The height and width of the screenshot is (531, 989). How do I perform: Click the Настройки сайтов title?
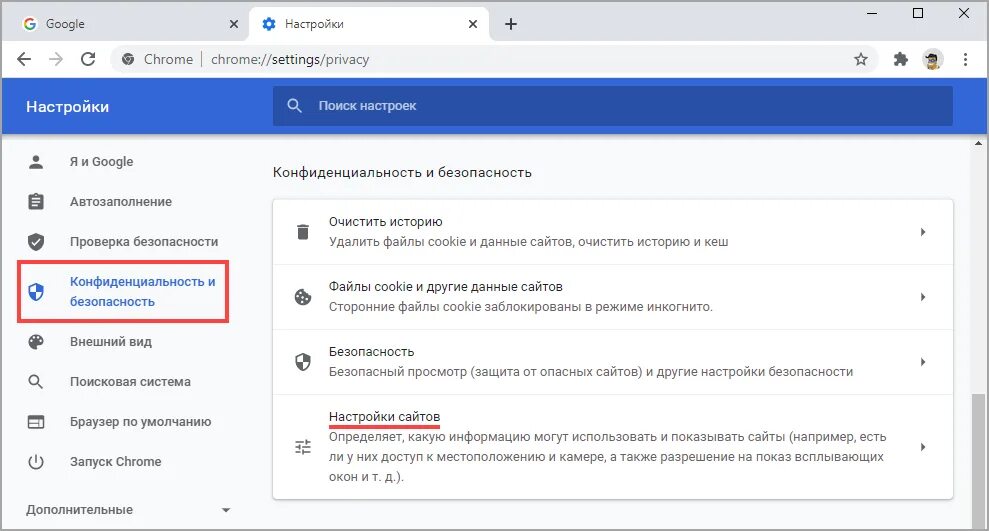(x=384, y=417)
